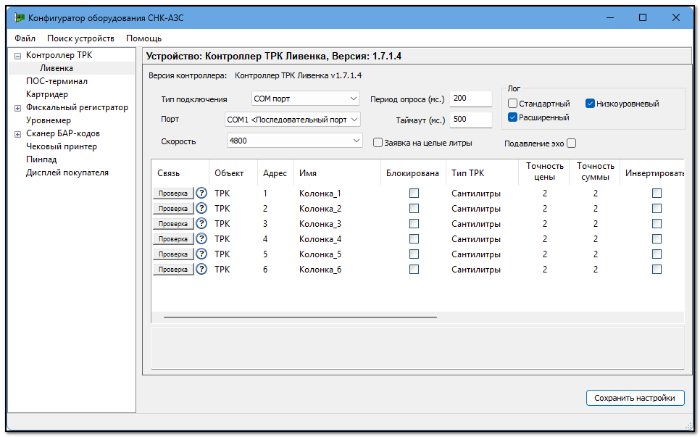The width and height of the screenshot is (700, 437).
Task: Click the Таймаут input field
Action: pyautogui.click(x=471, y=120)
